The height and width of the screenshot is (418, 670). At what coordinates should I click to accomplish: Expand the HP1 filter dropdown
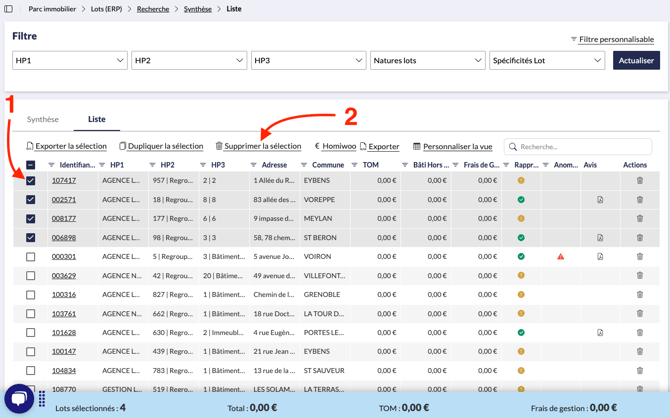coord(70,61)
